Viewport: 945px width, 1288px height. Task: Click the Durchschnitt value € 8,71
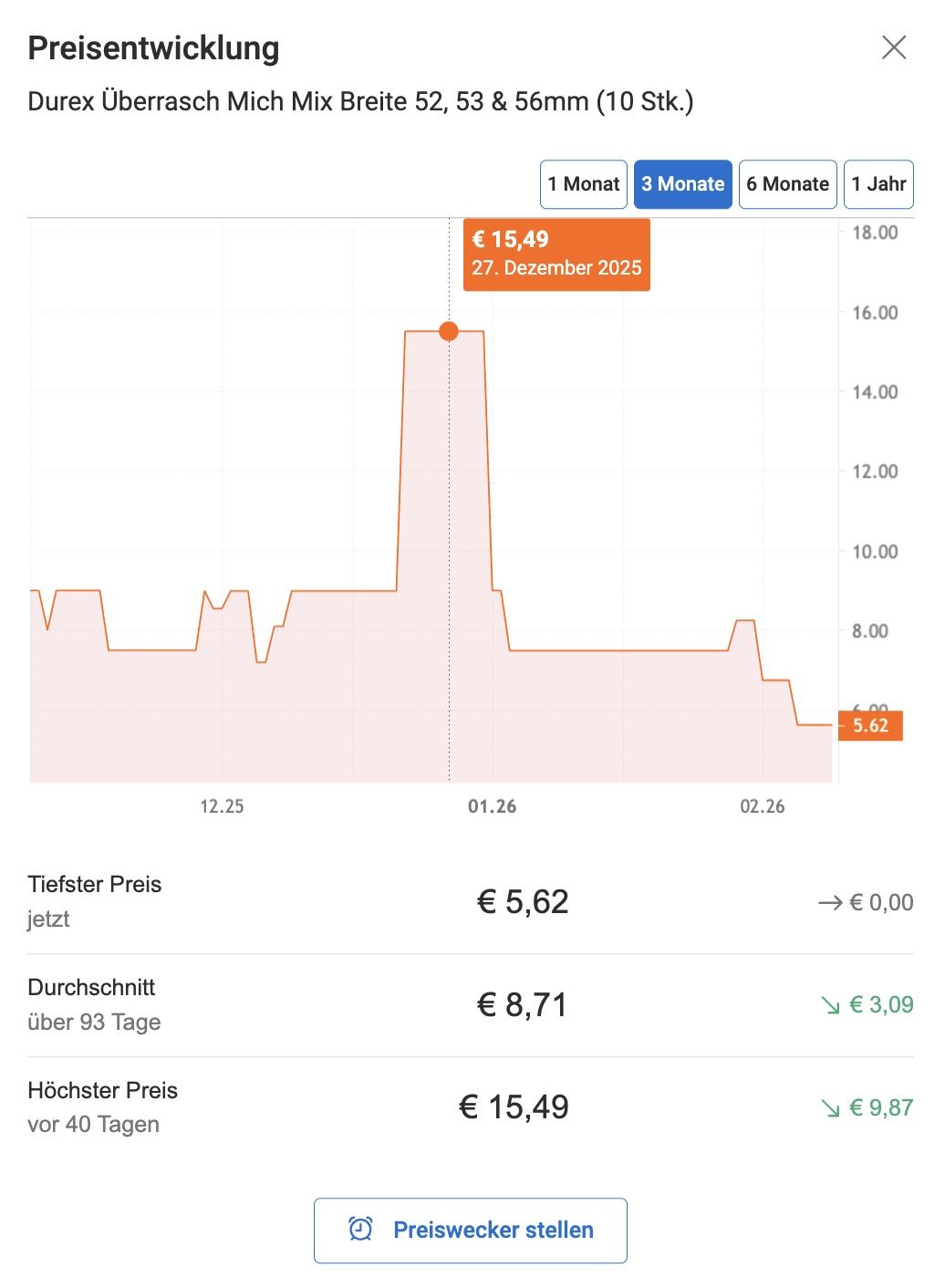[x=523, y=1005]
